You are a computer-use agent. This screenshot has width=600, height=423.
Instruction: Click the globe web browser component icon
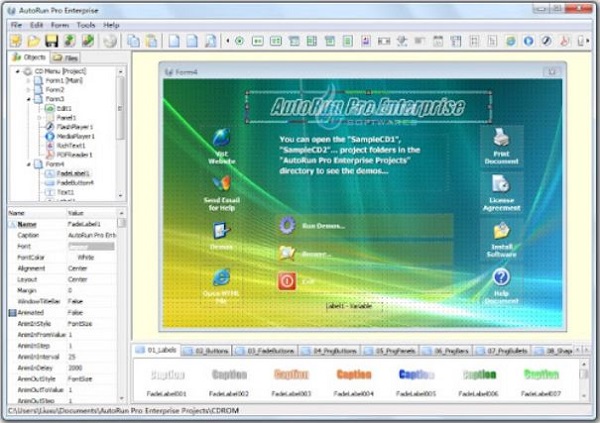coord(510,41)
